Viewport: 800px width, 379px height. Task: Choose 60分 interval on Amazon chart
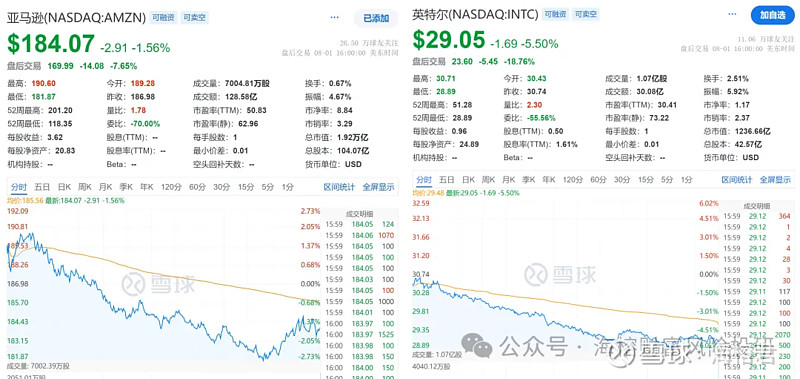[x=198, y=187]
